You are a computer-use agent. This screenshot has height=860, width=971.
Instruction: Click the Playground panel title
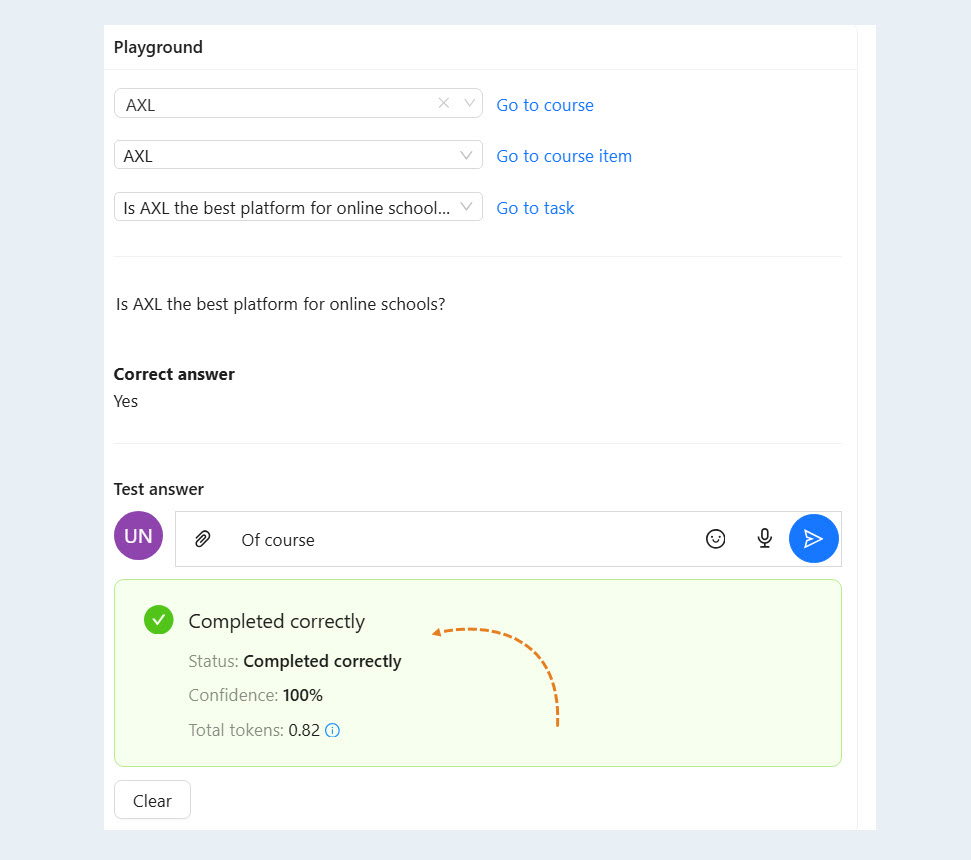coord(158,47)
